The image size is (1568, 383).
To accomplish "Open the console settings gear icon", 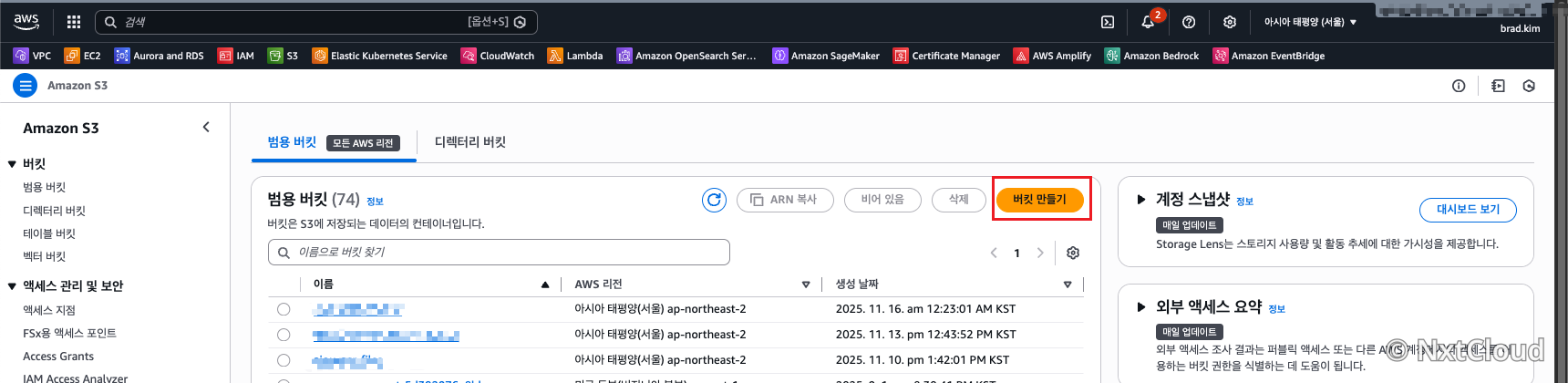I will pos(1230,22).
